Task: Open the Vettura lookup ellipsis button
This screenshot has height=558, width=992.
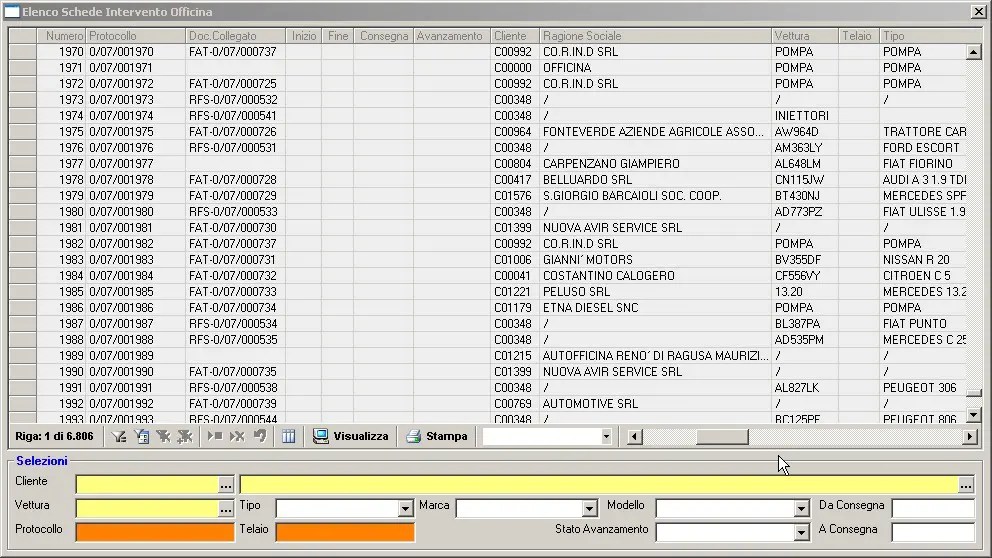Action: click(226, 509)
